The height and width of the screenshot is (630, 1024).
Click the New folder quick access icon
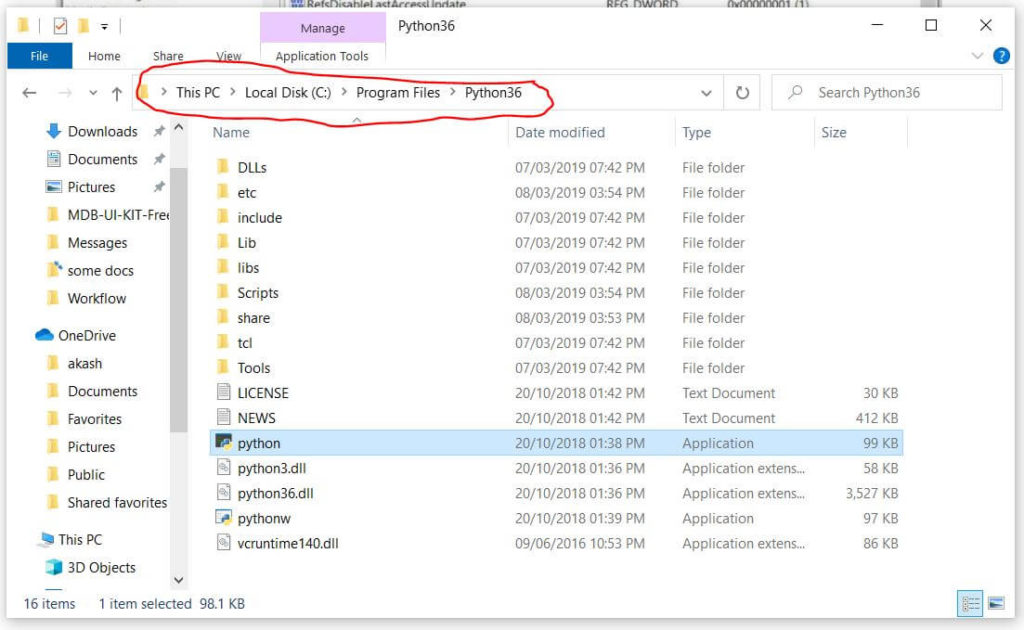[x=83, y=26]
